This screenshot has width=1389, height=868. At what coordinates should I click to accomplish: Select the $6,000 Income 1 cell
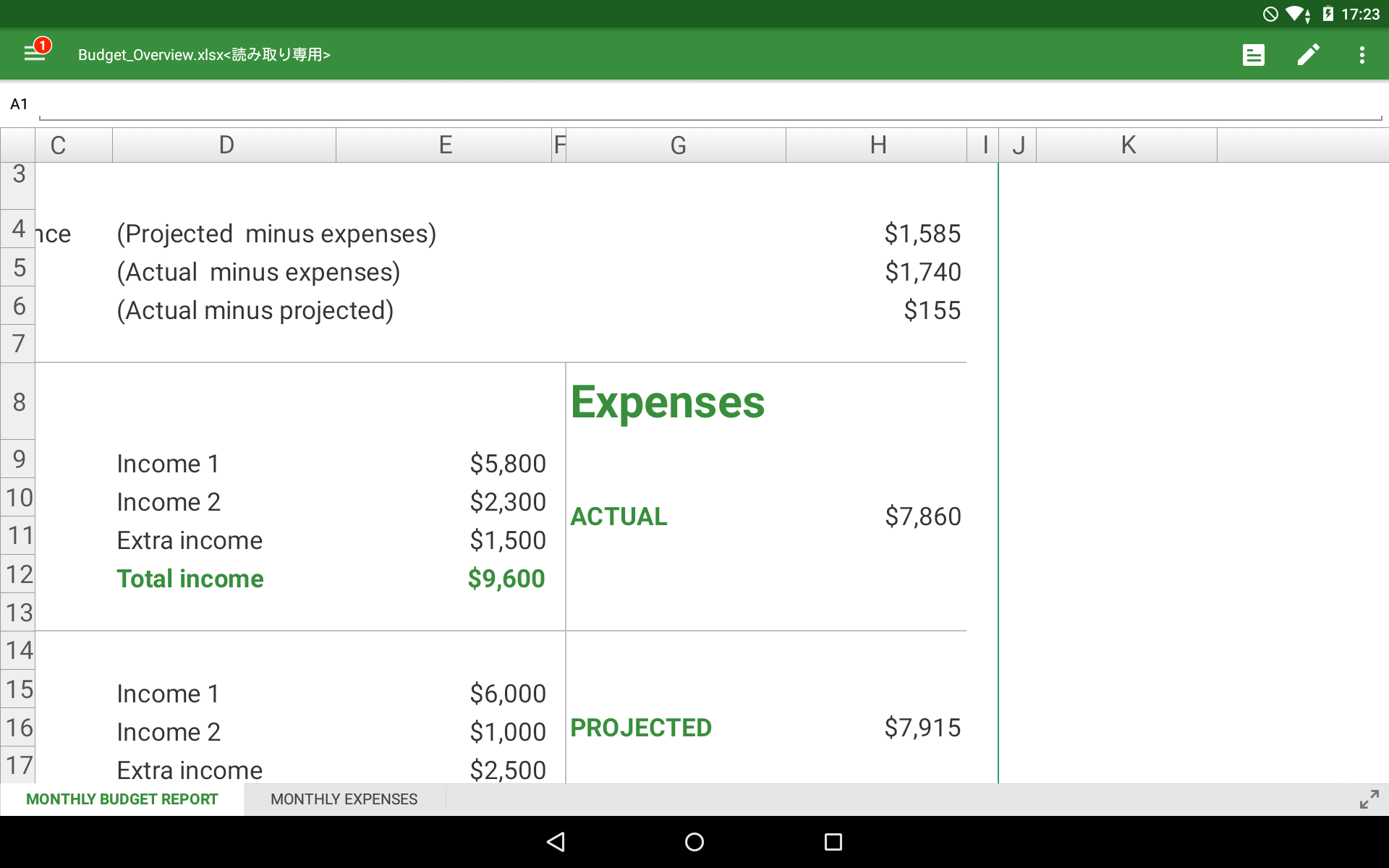pyautogui.click(x=507, y=694)
